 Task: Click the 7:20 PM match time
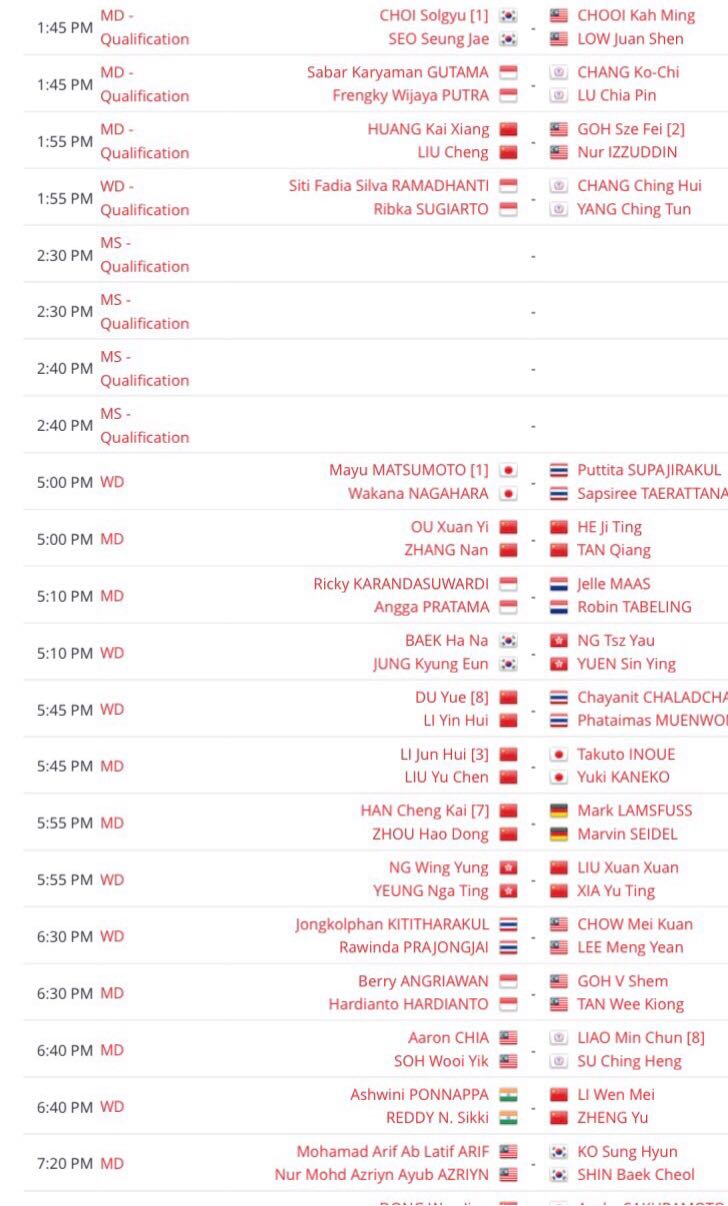click(65, 1164)
